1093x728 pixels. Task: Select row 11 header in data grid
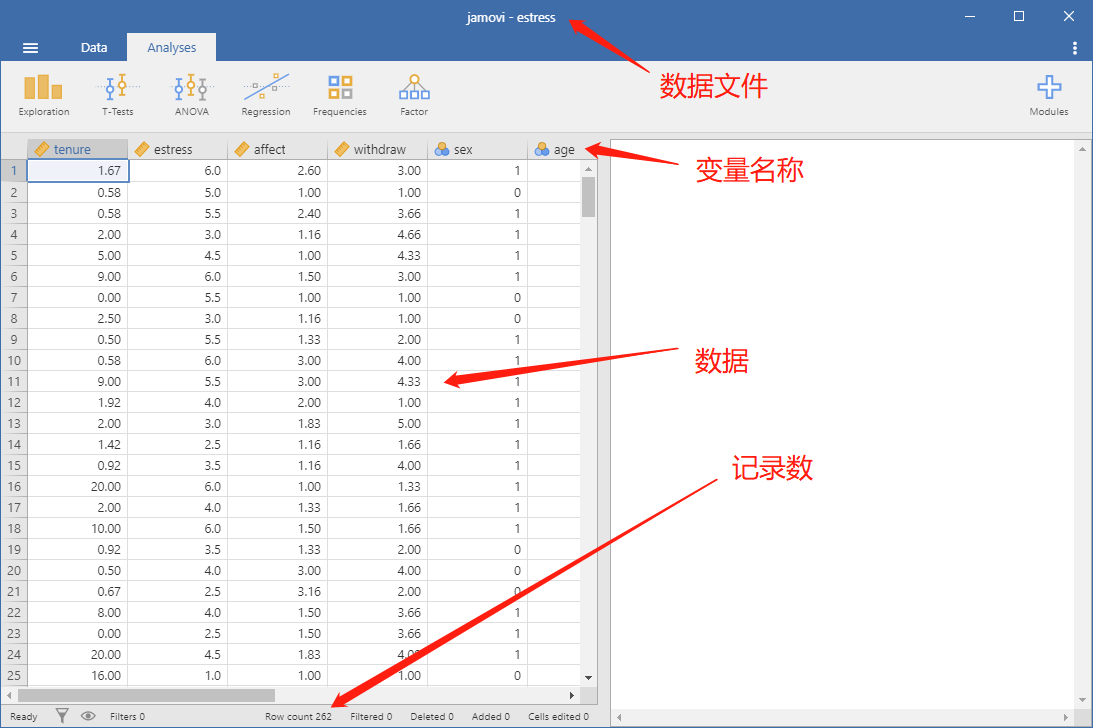[14, 381]
